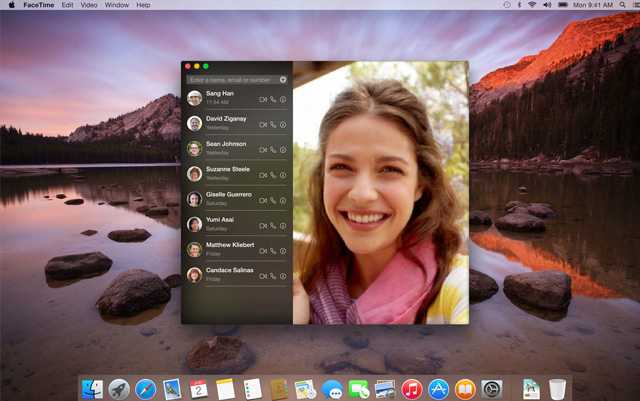Start audio call with David Ziganay

click(x=273, y=124)
